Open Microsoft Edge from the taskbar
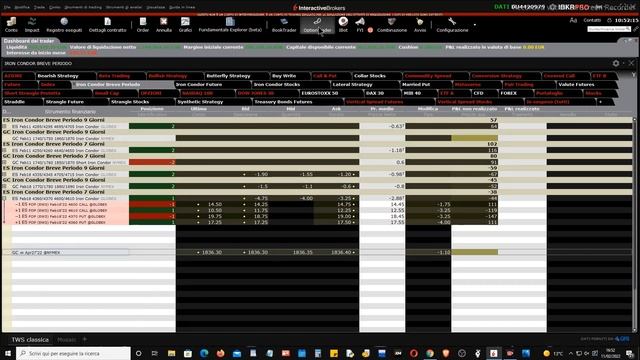Viewport: 640px width, 360px height. (x=204, y=353)
